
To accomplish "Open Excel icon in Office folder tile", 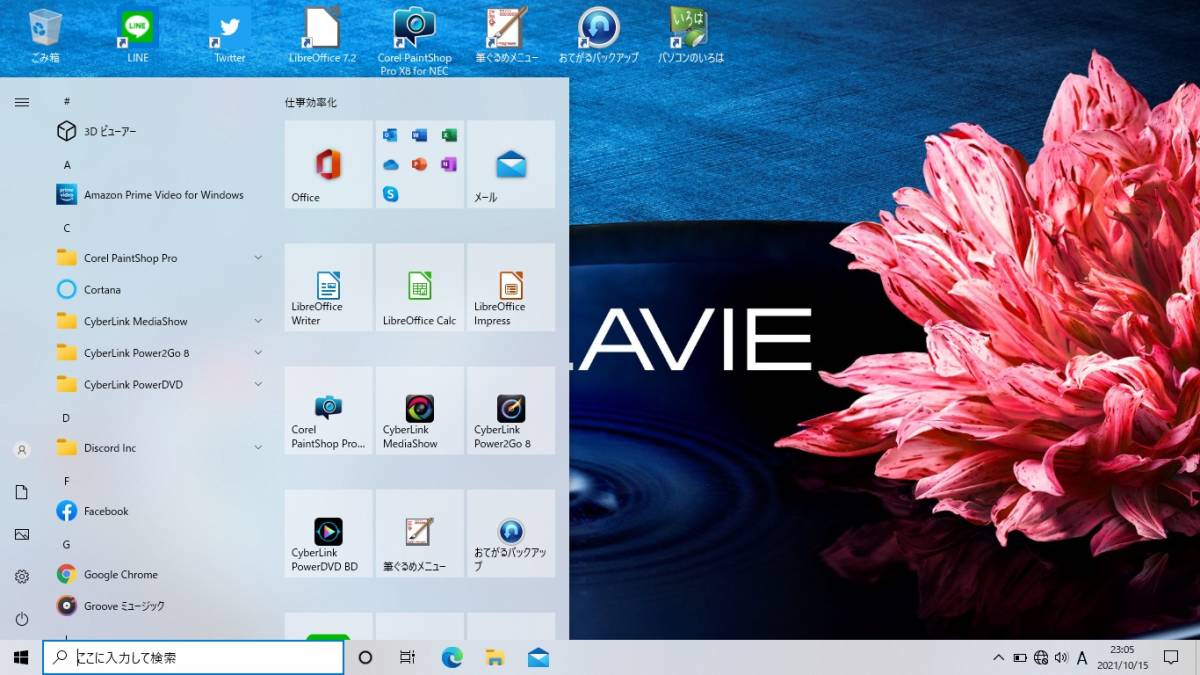I will coord(449,135).
